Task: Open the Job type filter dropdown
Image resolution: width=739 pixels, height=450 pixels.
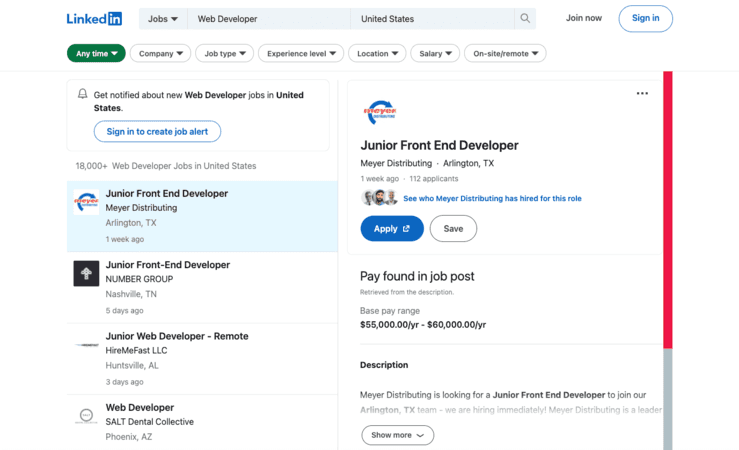Action: point(225,53)
